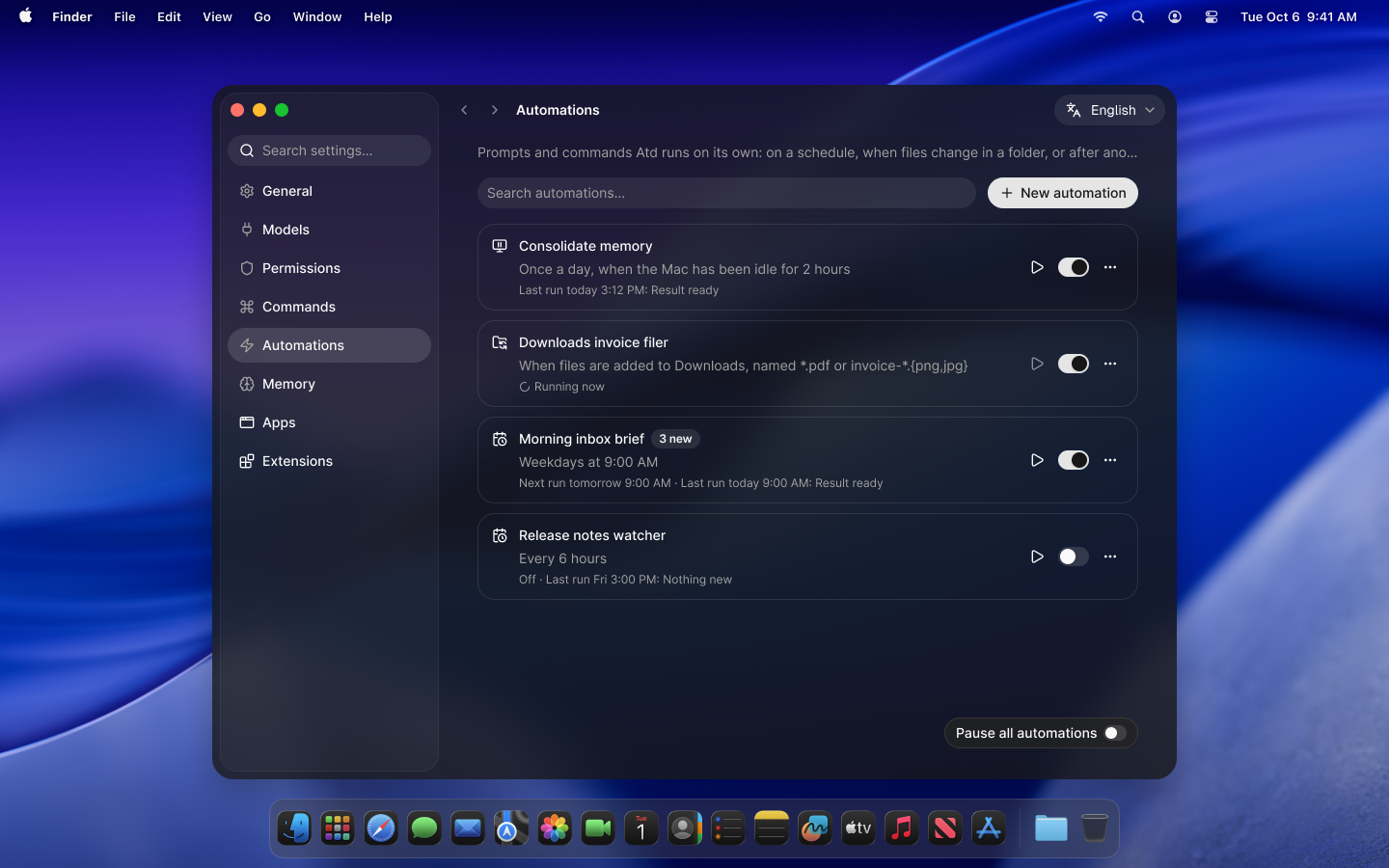Open the Window menu in menu bar
Viewport: 1389px width, 868px height.
[x=317, y=16]
